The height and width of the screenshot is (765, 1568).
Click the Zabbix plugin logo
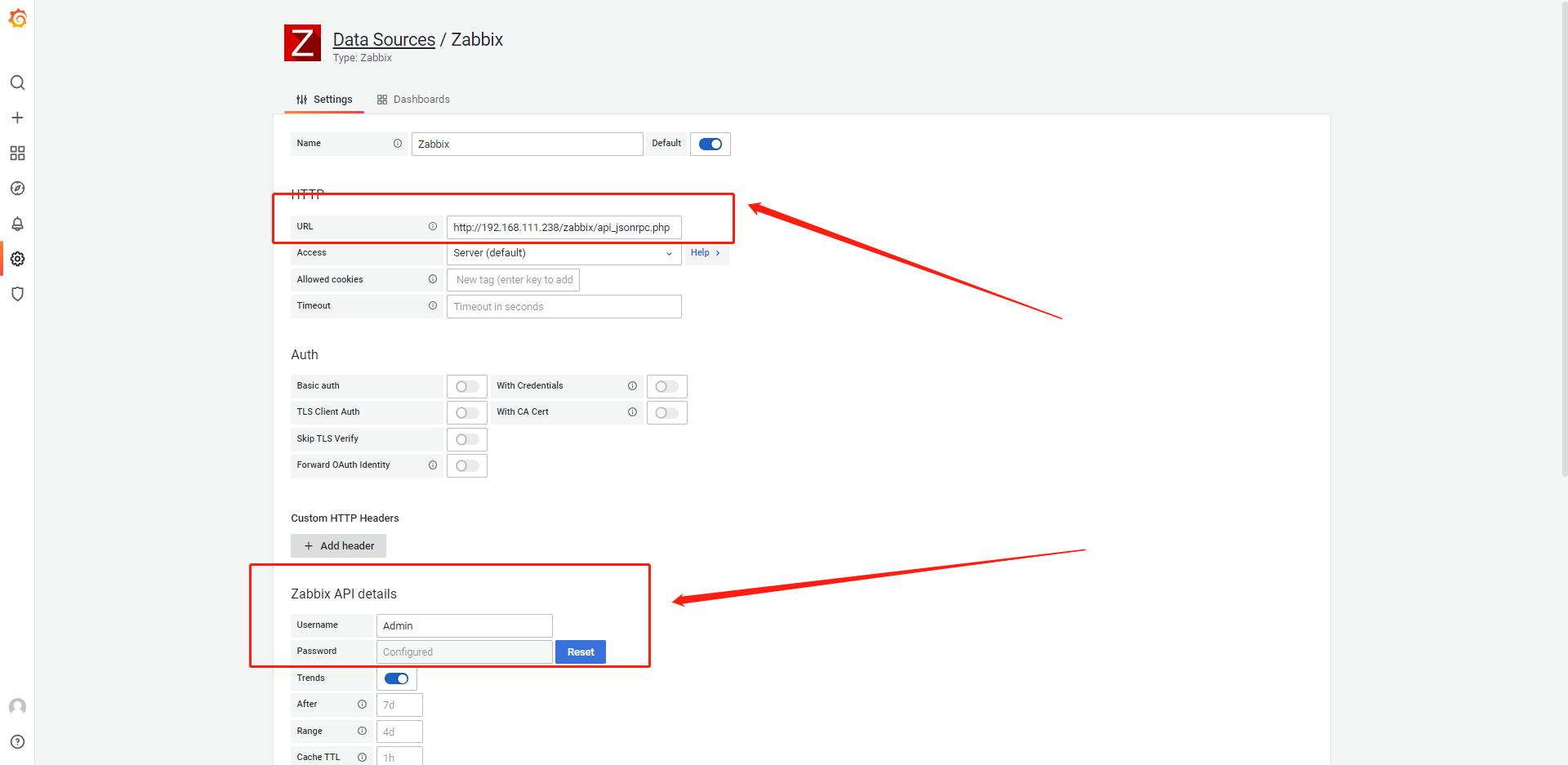point(302,43)
